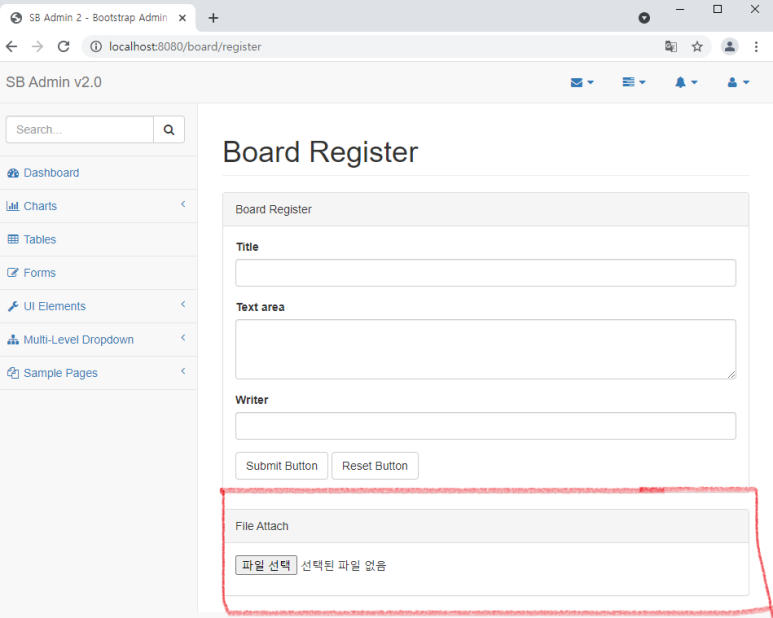Screen dimensions: 773x618
Task: Focus the Title input field
Action: pyautogui.click(x=486, y=273)
